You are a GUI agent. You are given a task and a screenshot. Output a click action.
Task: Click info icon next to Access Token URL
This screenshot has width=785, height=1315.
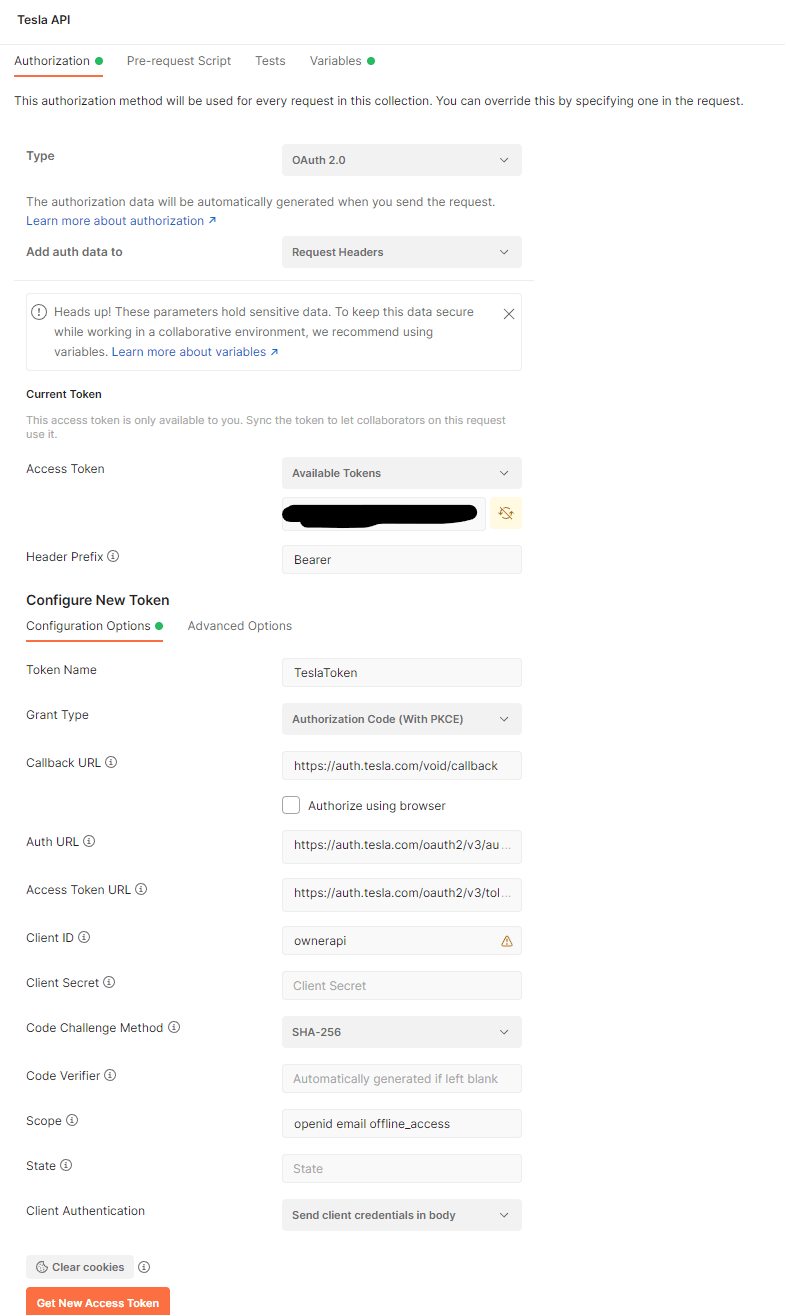pos(141,889)
